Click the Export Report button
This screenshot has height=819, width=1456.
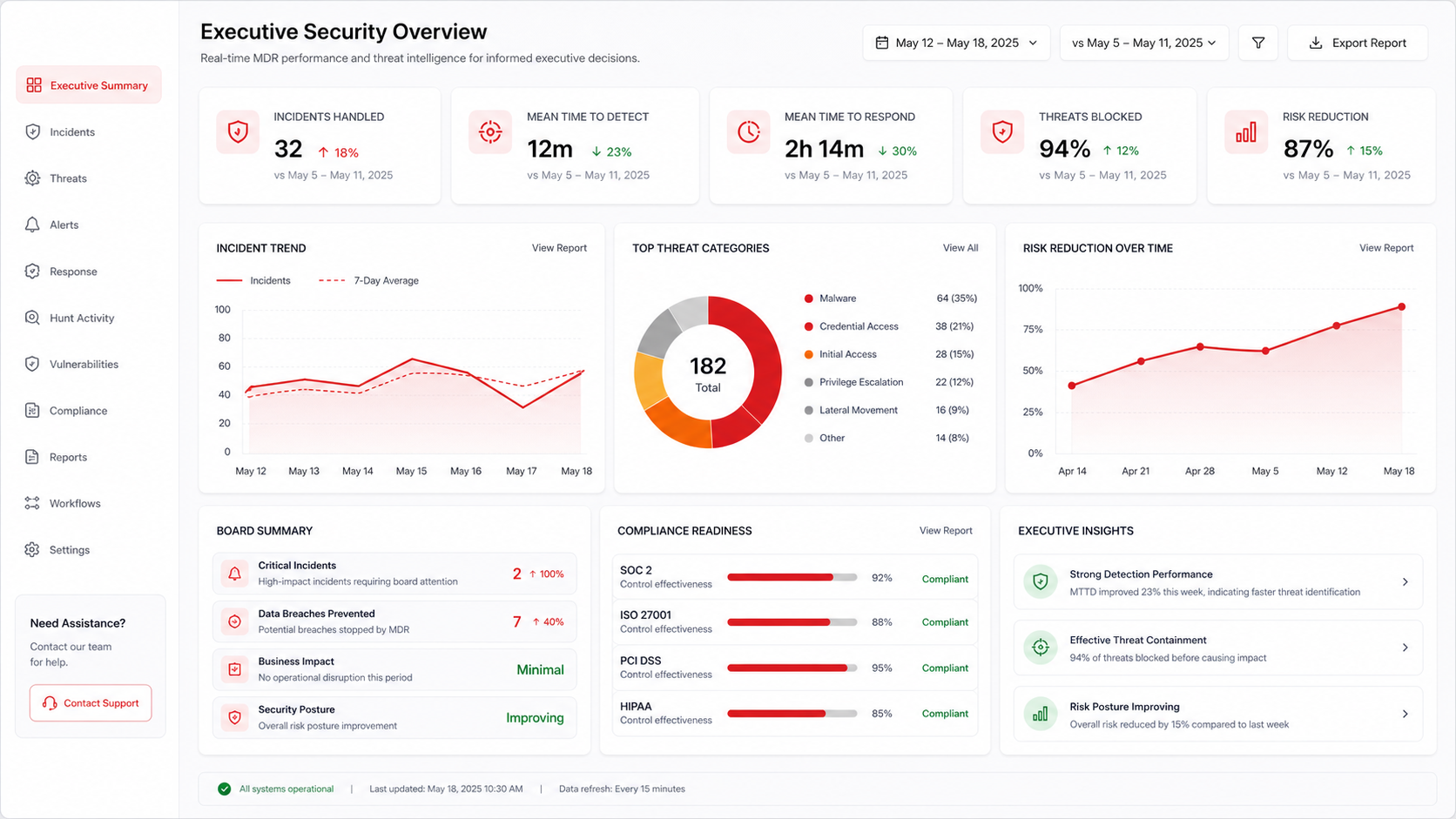coord(1358,43)
